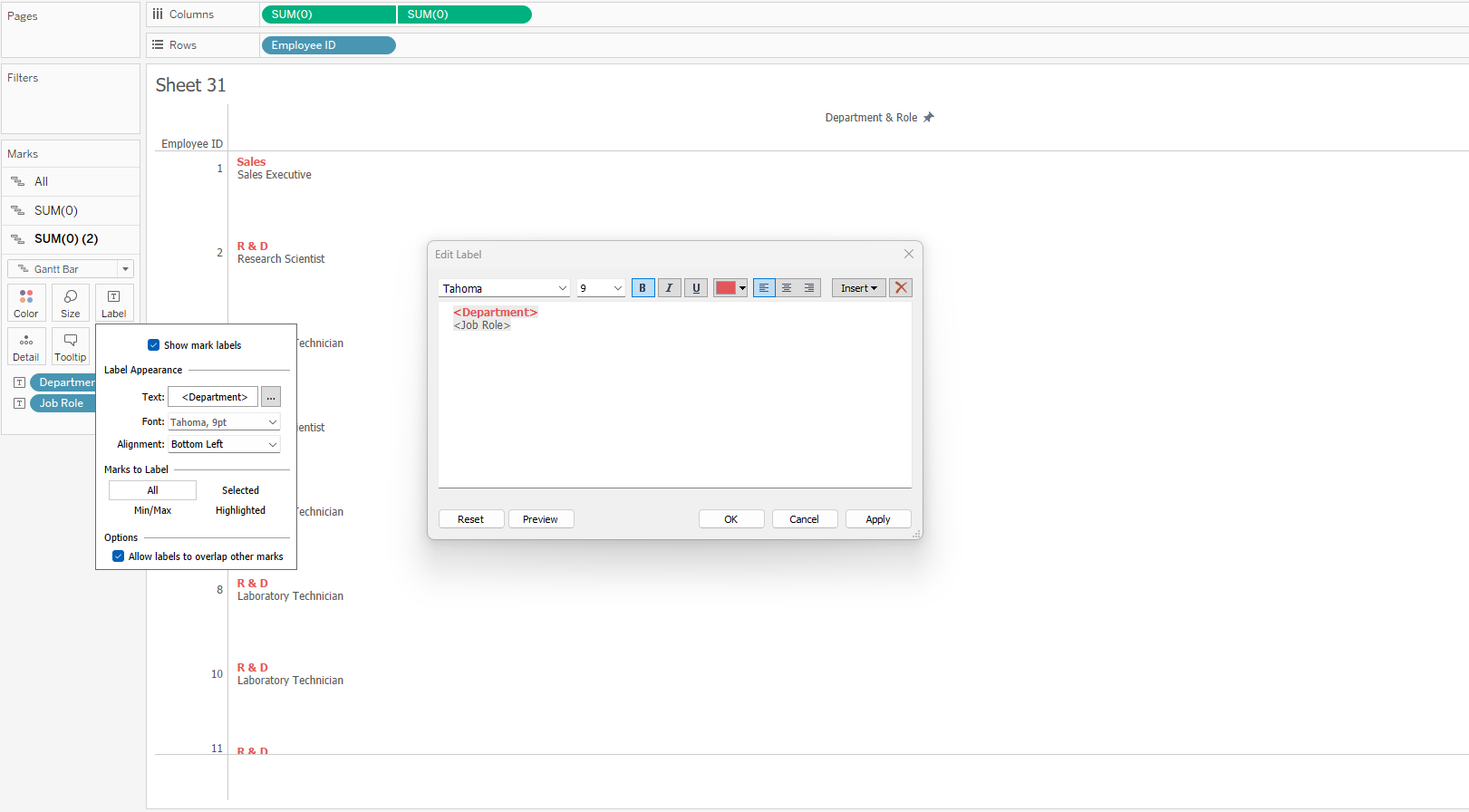The image size is (1469, 812).
Task: Click the Job Role pill on Marks card
Action: coord(63,403)
